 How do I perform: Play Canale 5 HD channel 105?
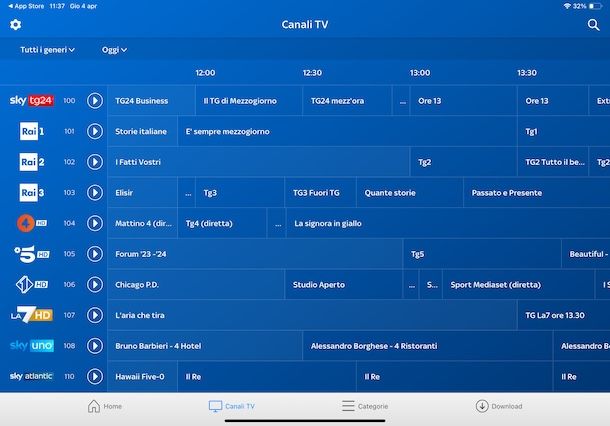pyautogui.click(x=95, y=254)
